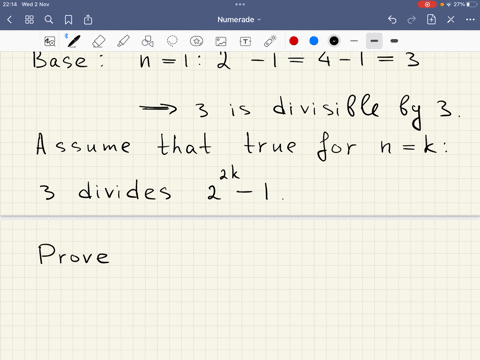
Task: Tap the handwritten word 'Prove'
Action: (x=73, y=254)
